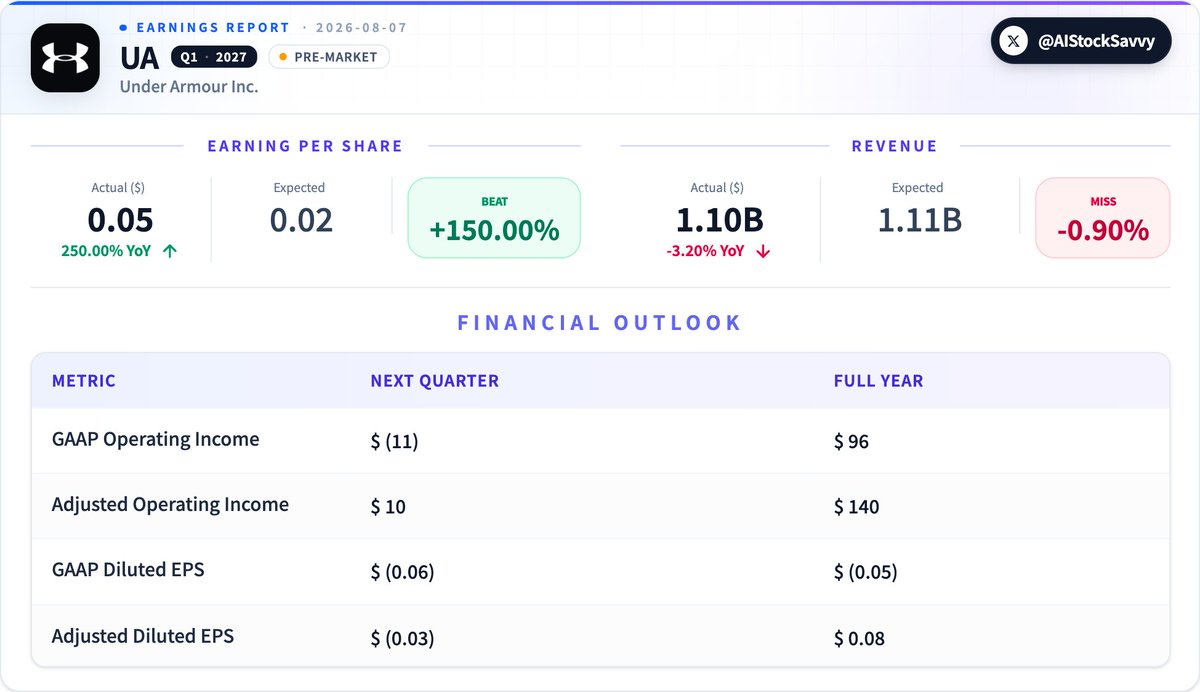Viewport: 1200px width, 692px height.
Task: Click the full year value $ 96
Action: point(851,441)
